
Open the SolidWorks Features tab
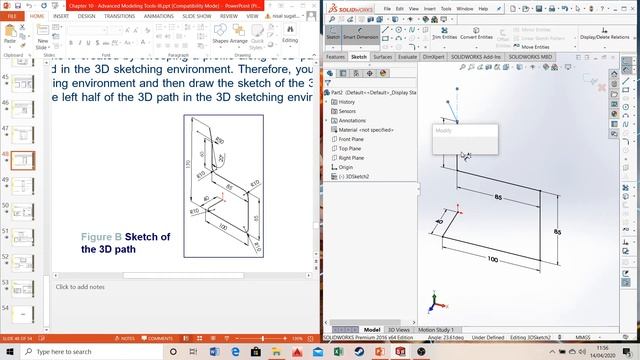pyautogui.click(x=335, y=57)
